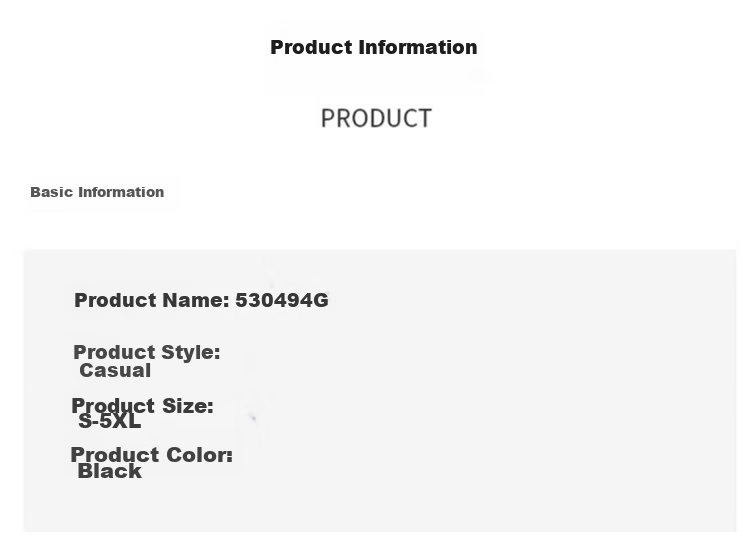Click the product code 530494G
Viewport: 750px width, 546px height.
tap(282, 300)
